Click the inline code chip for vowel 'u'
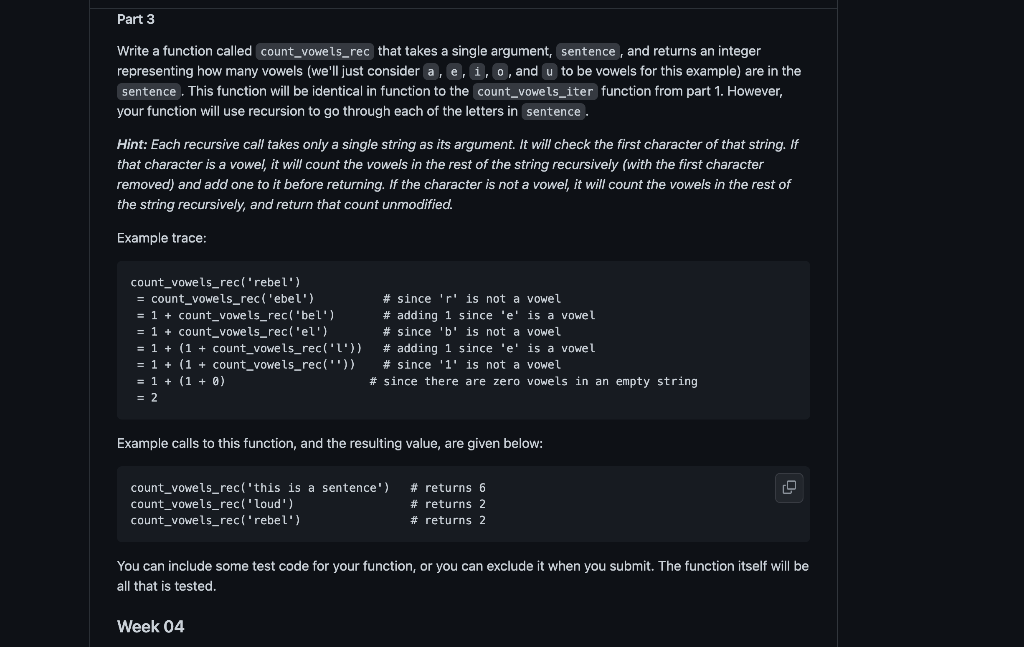Screen dimensions: 1024x647 pyautogui.click(x=549, y=72)
